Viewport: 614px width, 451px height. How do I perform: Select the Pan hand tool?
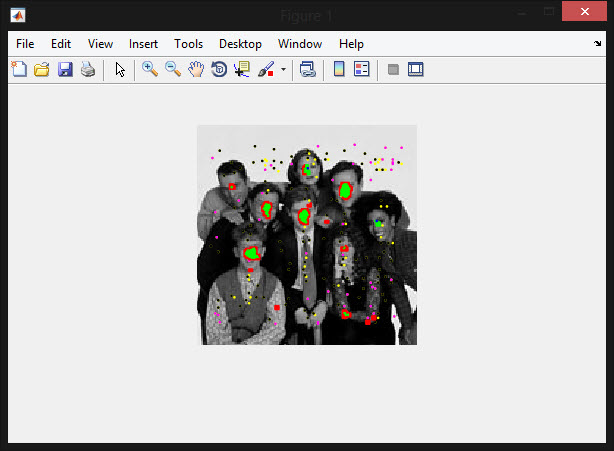pos(196,70)
